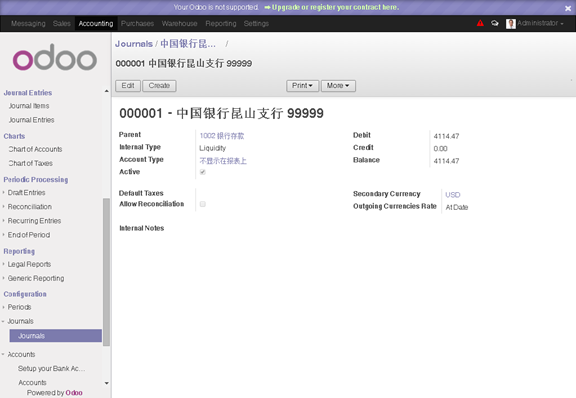Click the Journal Entries section header
Screen dimensions: 576x398
click(x=28, y=93)
